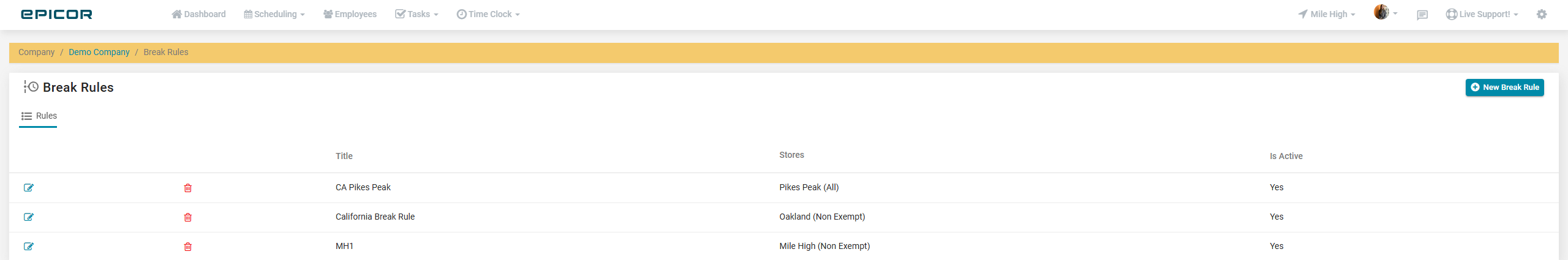Expand the Scheduling dropdown menu

274,14
